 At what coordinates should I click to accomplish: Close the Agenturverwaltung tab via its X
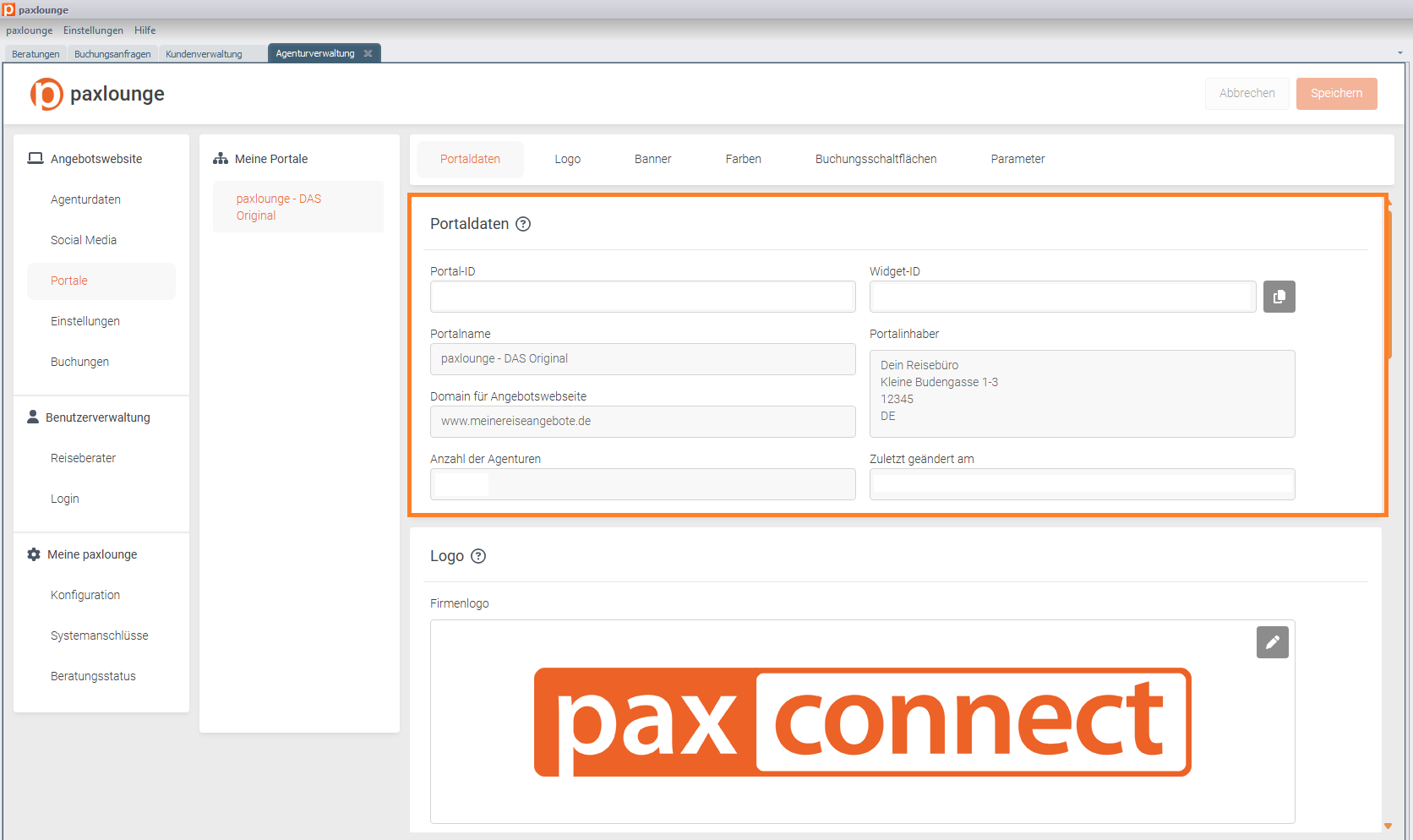368,53
